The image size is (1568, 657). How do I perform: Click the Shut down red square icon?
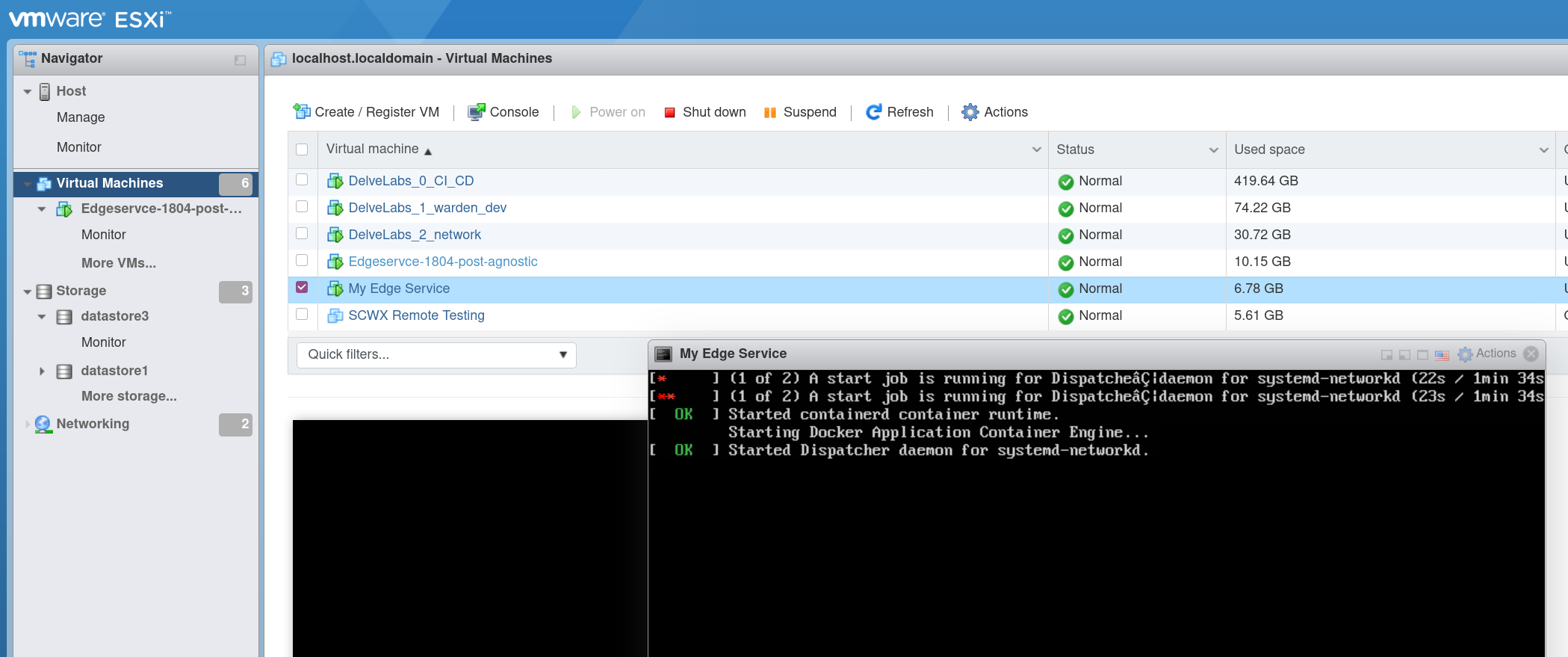[669, 112]
